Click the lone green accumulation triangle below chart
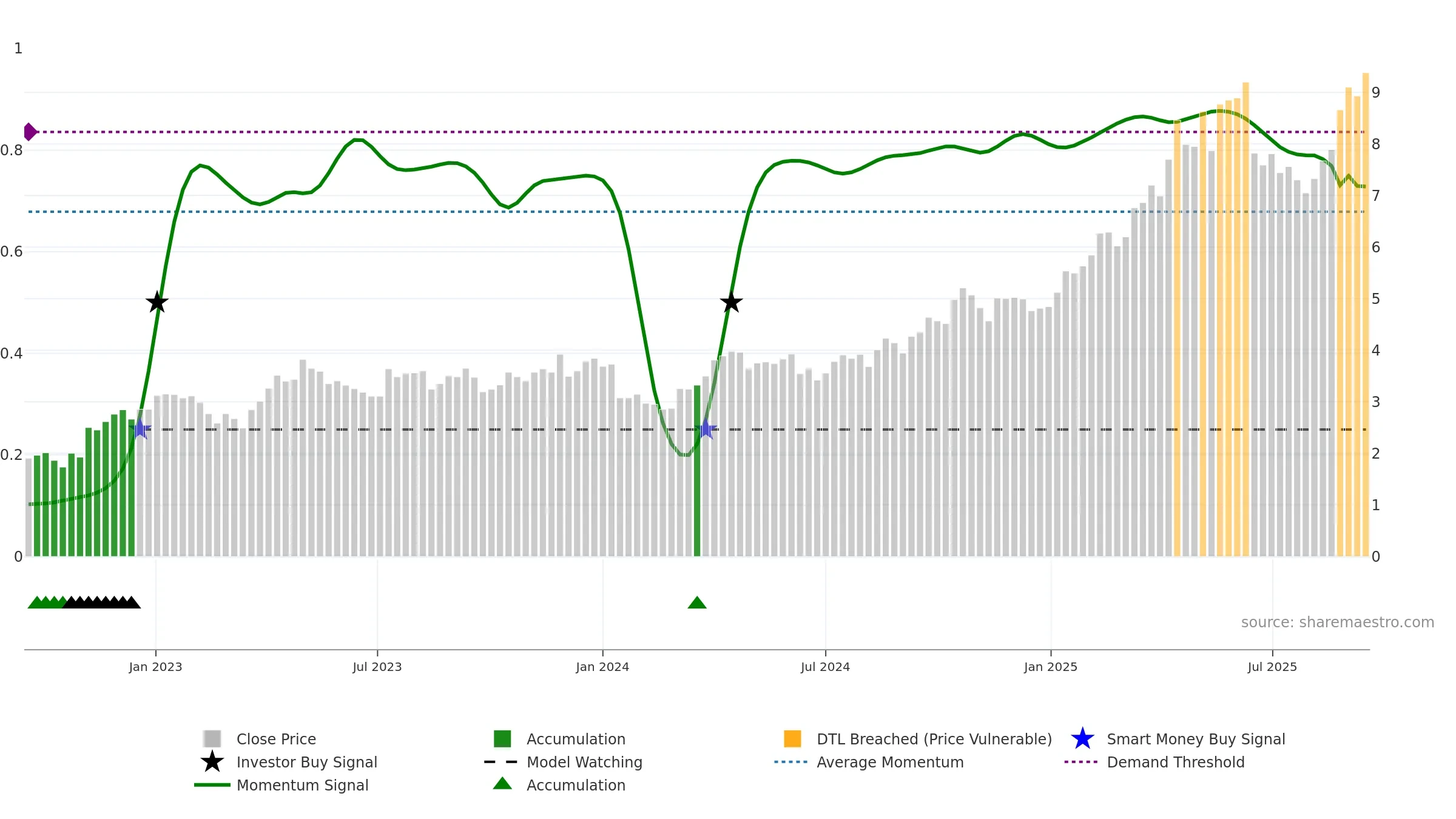The image size is (1456, 819). [697, 602]
